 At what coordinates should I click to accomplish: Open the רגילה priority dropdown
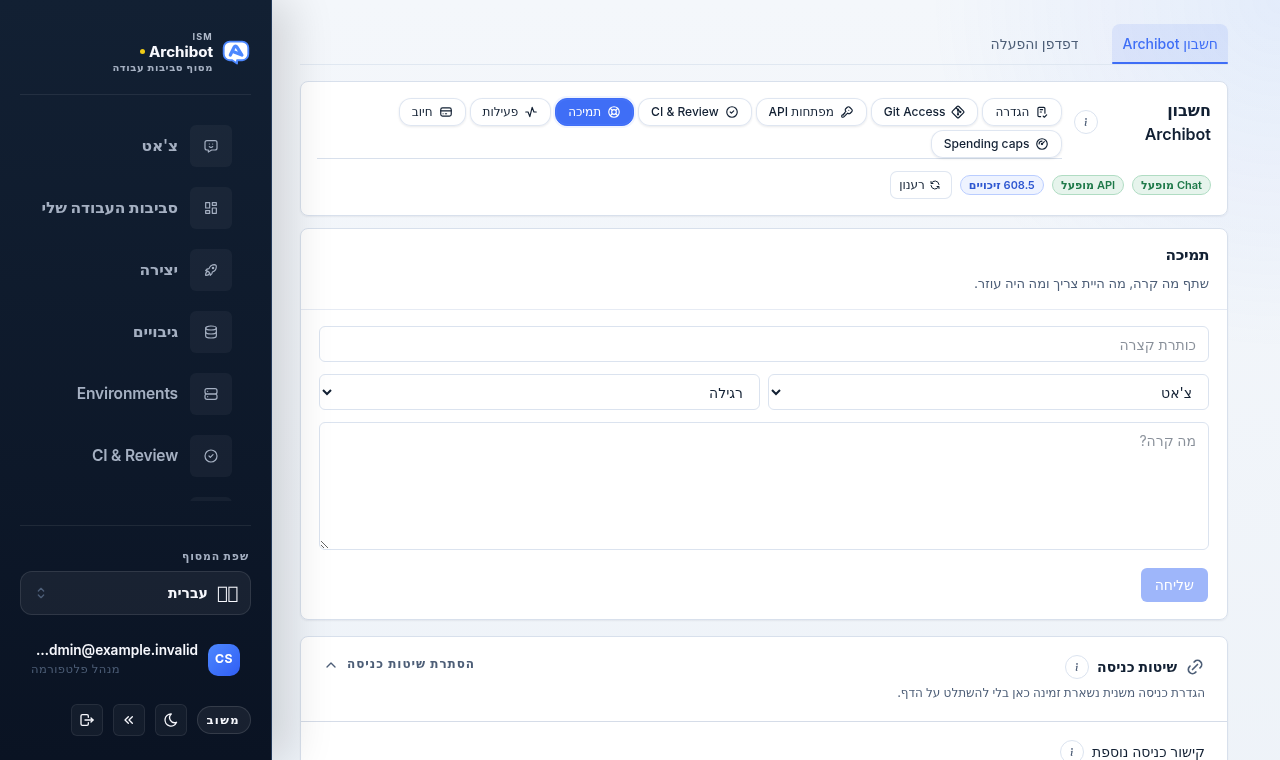click(539, 392)
